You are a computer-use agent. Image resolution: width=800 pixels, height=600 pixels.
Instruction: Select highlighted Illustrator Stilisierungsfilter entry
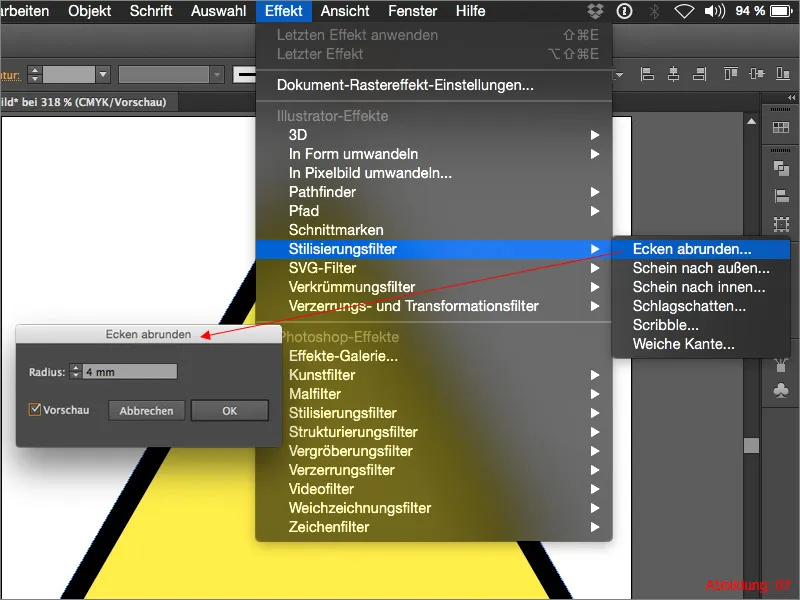point(434,249)
